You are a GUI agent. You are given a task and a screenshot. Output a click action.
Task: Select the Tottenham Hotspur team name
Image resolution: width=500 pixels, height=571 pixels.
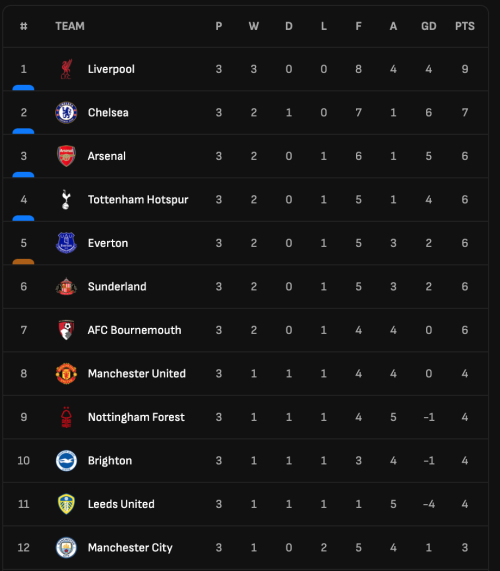pyautogui.click(x=138, y=200)
